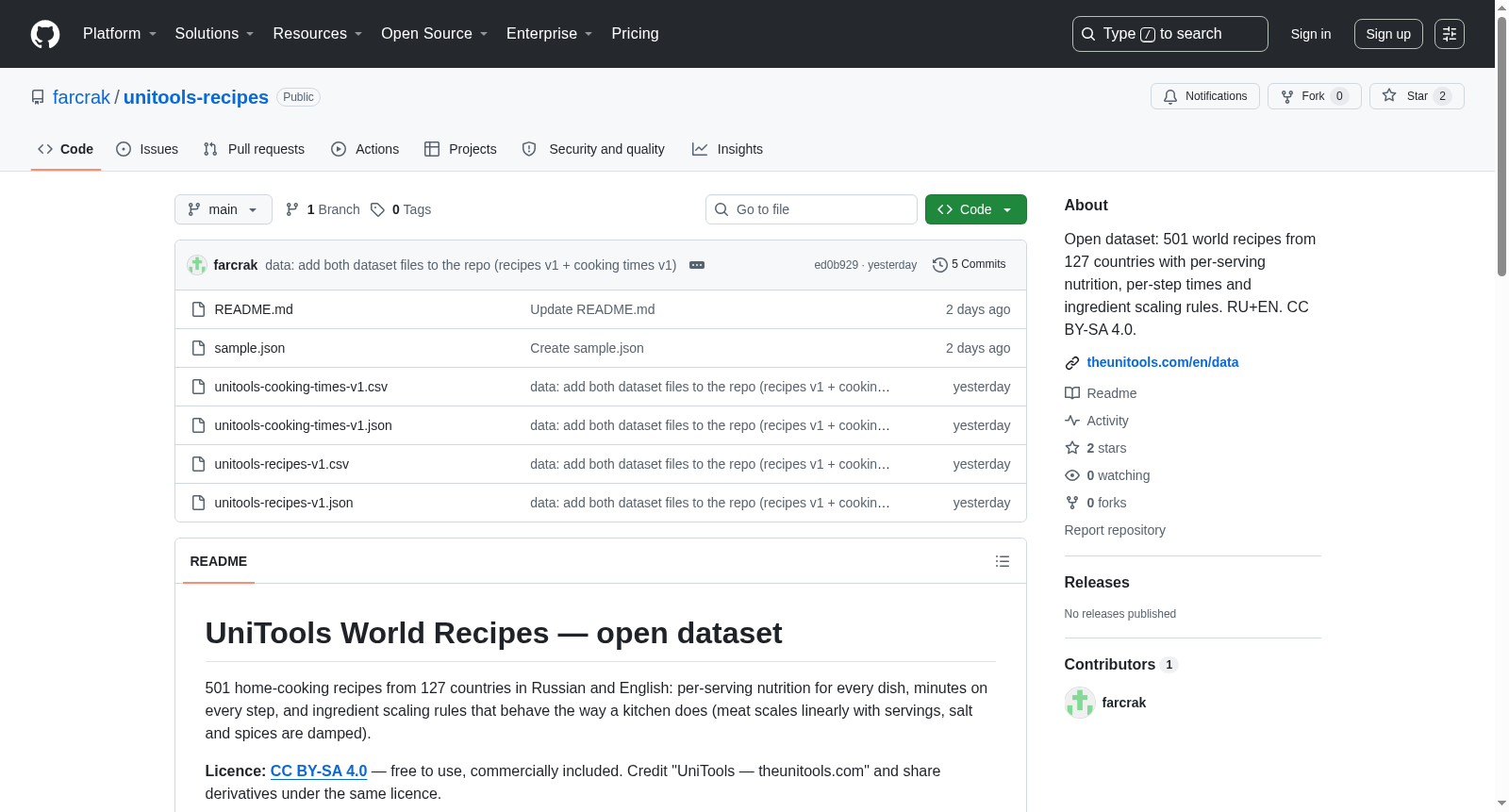Switch to the Issues tab
The height and width of the screenshot is (812, 1509).
(x=147, y=149)
